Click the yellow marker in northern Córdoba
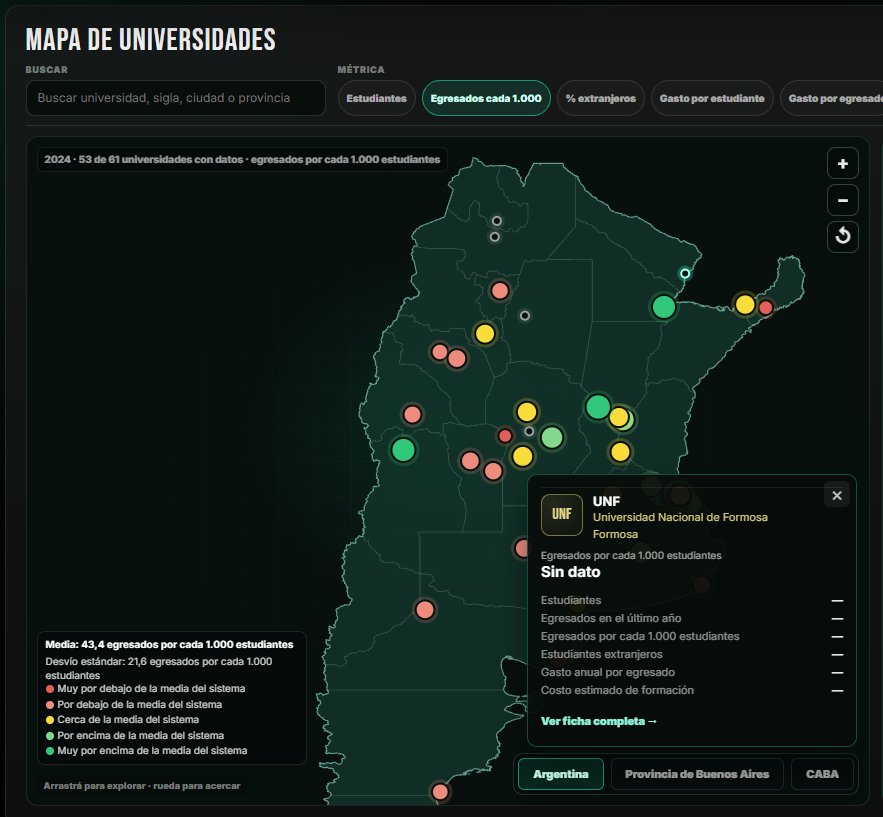Image resolution: width=883 pixels, height=817 pixels. [527, 412]
